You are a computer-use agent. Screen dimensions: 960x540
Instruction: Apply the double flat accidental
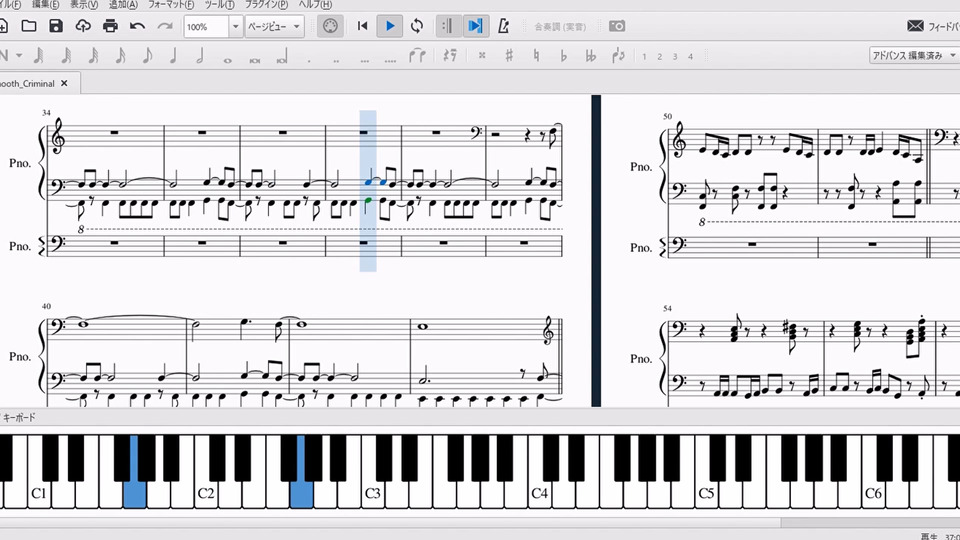tap(590, 56)
